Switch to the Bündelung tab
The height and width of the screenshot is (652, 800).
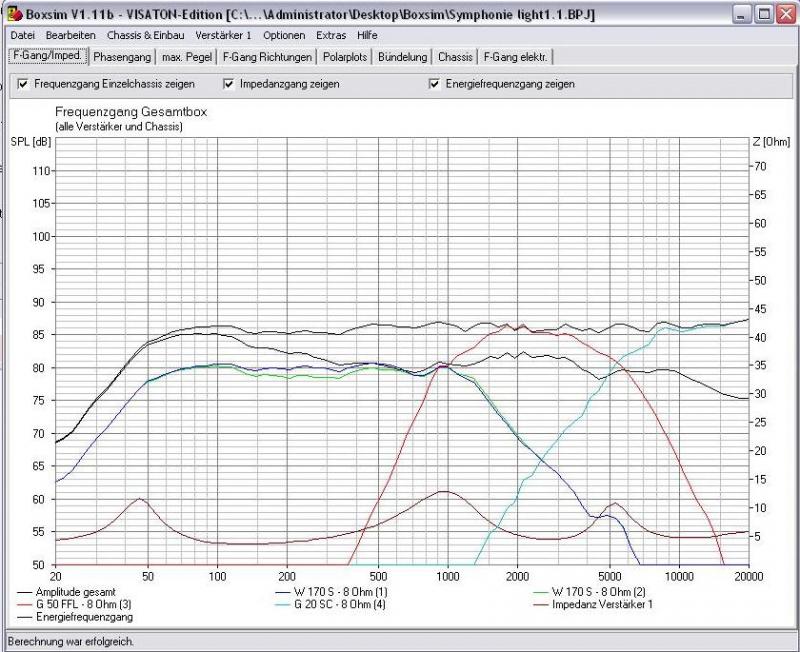point(402,57)
